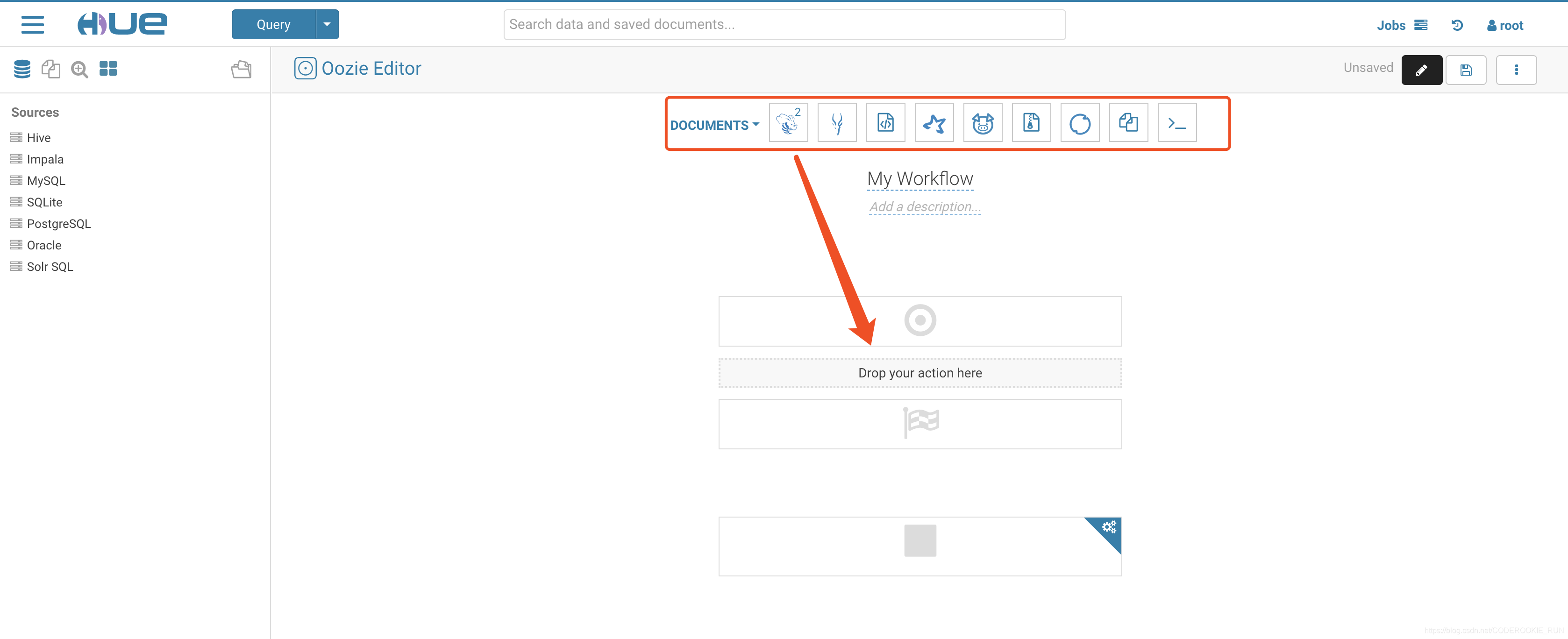This screenshot has height=639, width=1568.
Task: Open the Impala source
Action: click(45, 159)
